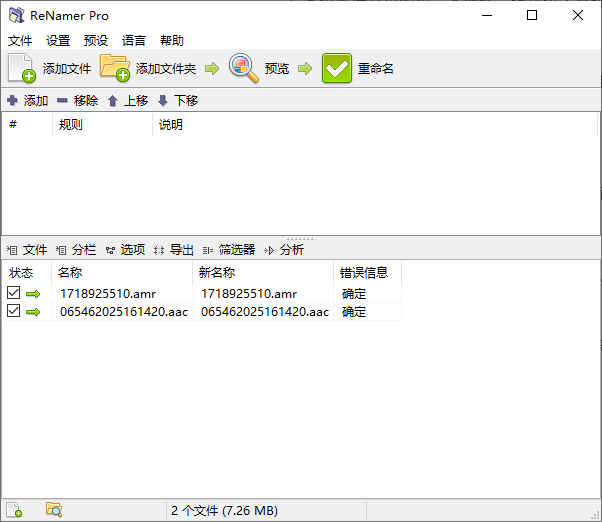Open the 筛选器 filters dropdown
This screenshot has width=602, height=522.
[x=229, y=250]
